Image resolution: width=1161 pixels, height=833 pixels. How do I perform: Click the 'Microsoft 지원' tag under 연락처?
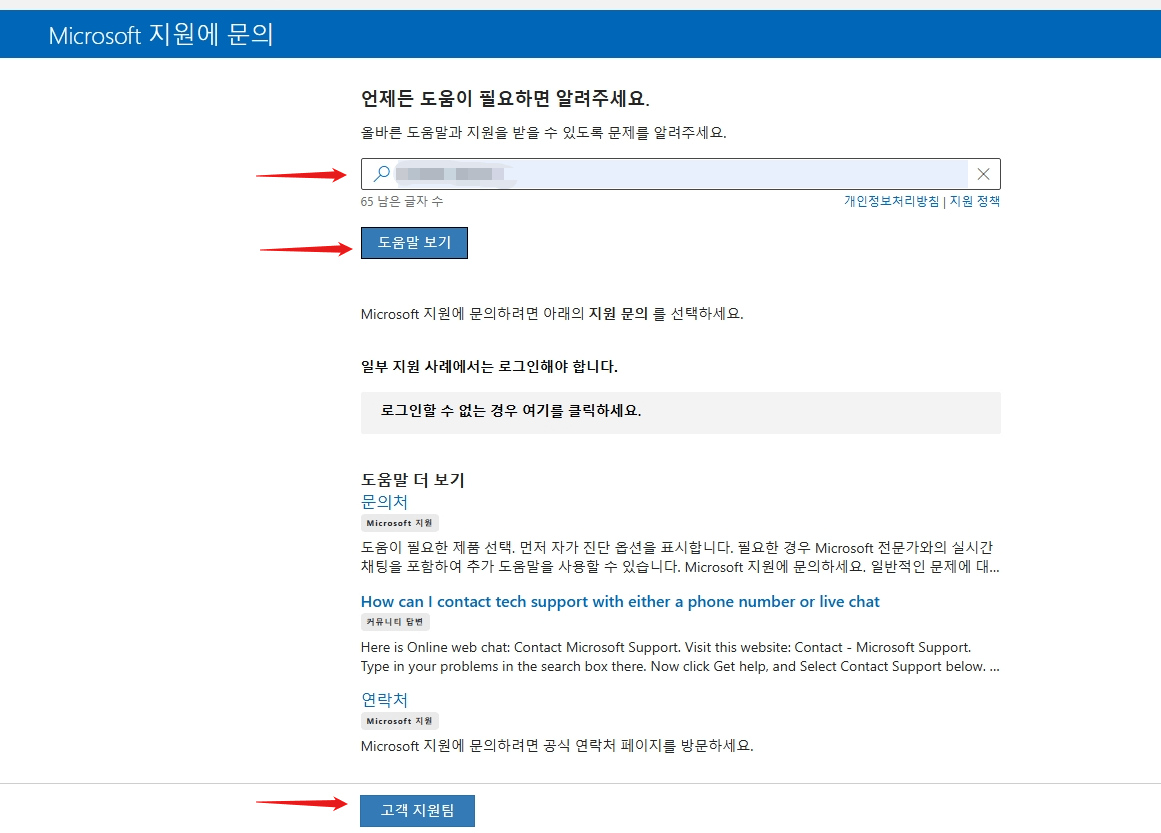click(x=400, y=720)
